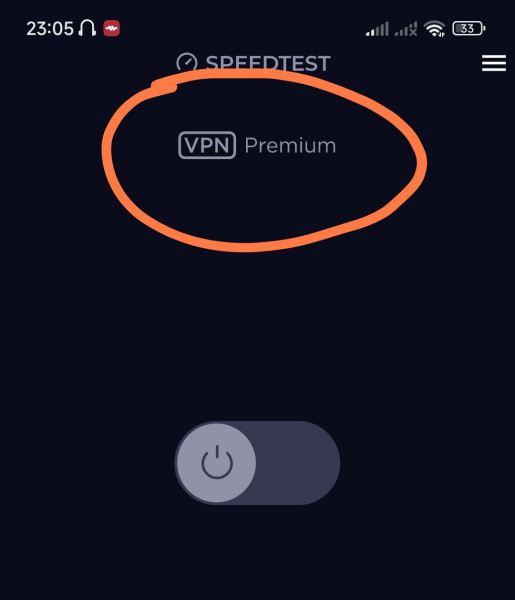Tap the first cellular signal bars icon

click(377, 29)
